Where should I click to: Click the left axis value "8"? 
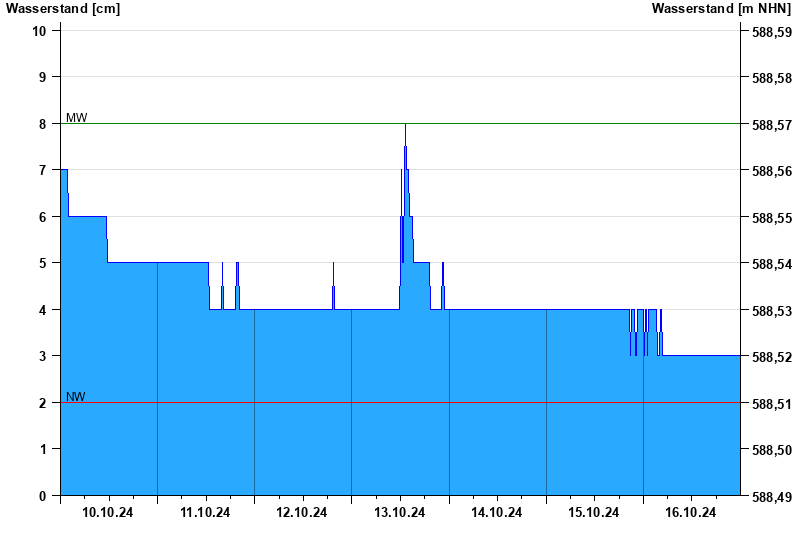coord(42,124)
